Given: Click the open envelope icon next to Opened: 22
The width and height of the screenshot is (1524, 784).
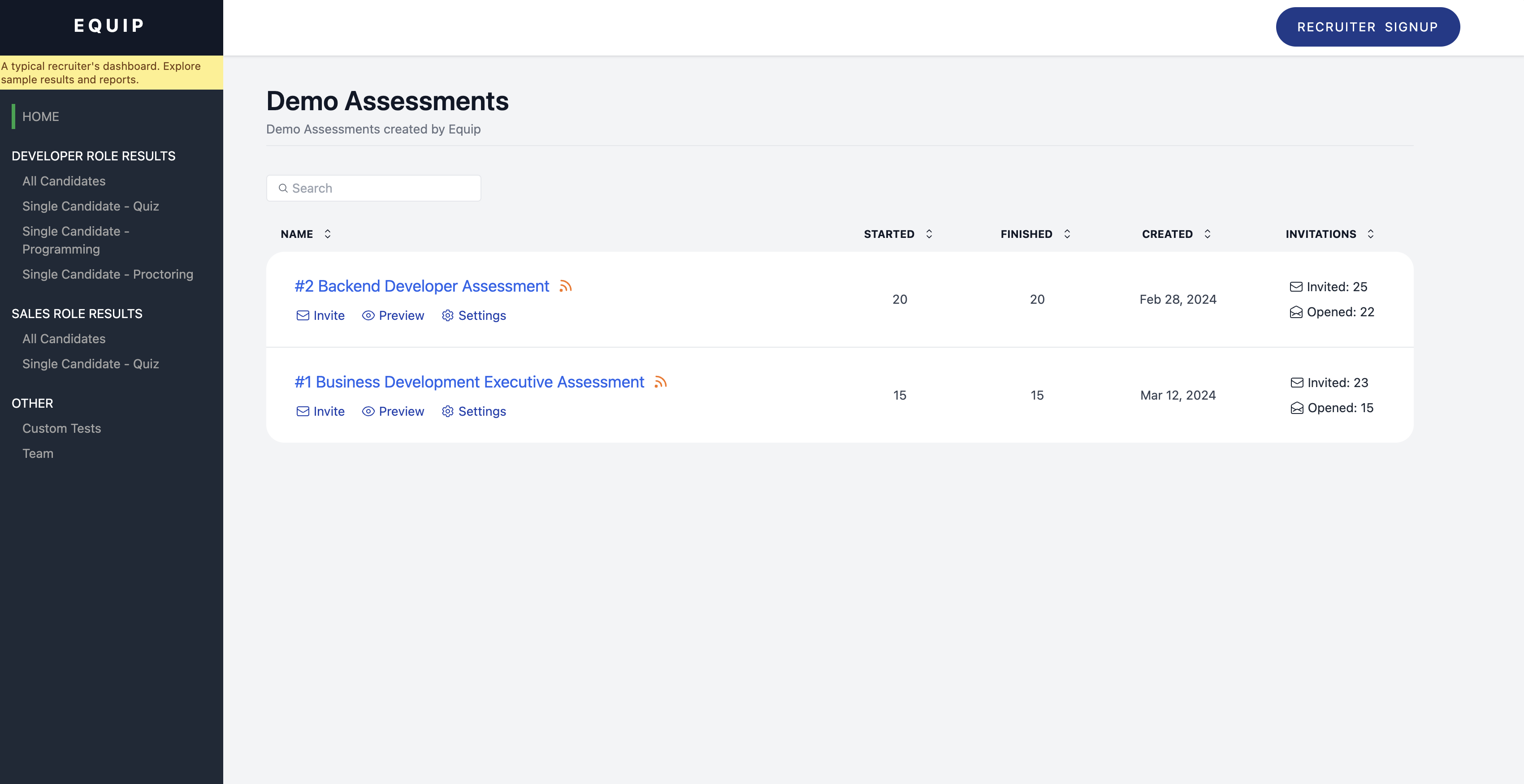Looking at the screenshot, I should [1296, 312].
